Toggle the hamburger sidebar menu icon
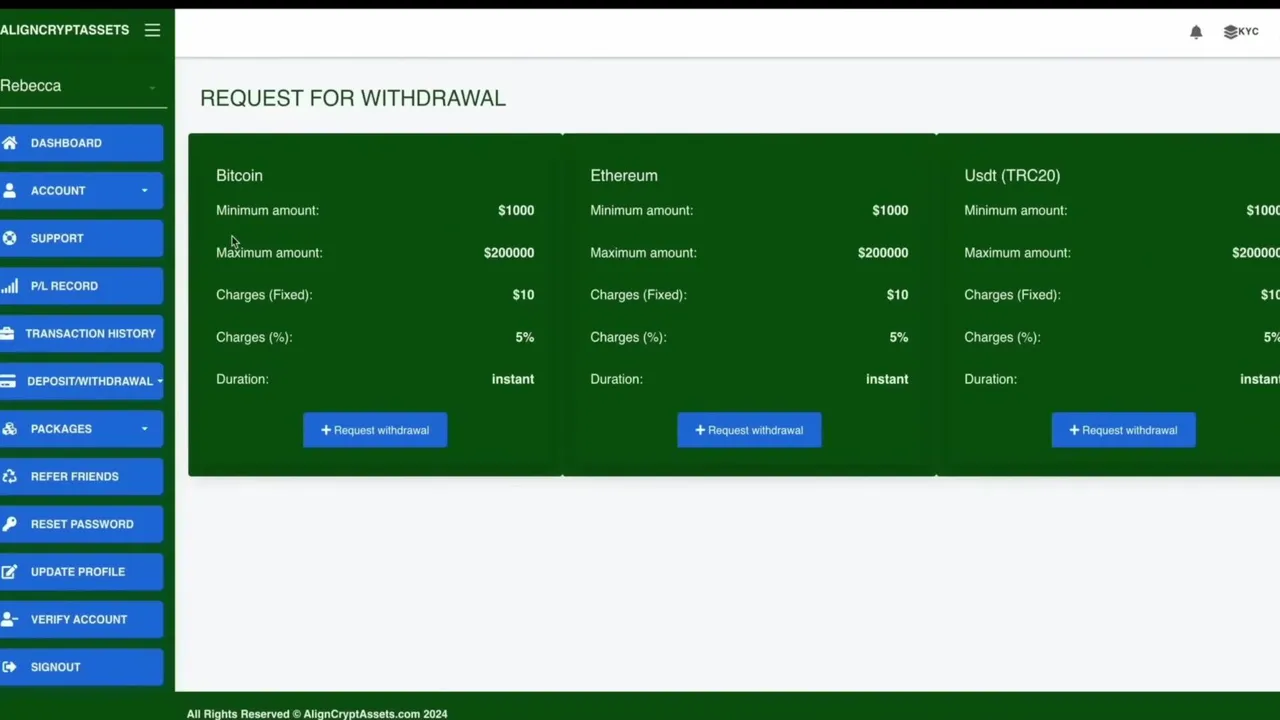The height and width of the screenshot is (720, 1280). pyautogui.click(x=152, y=30)
